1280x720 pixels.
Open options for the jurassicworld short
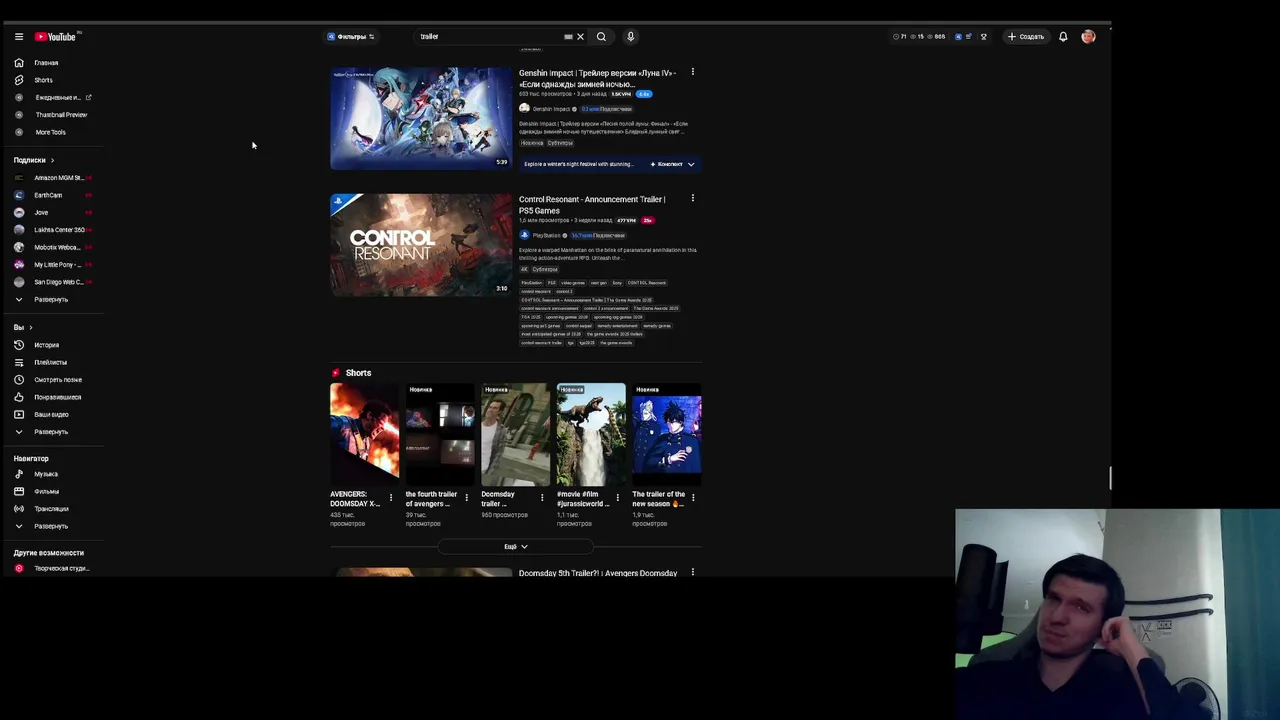[x=617, y=497]
